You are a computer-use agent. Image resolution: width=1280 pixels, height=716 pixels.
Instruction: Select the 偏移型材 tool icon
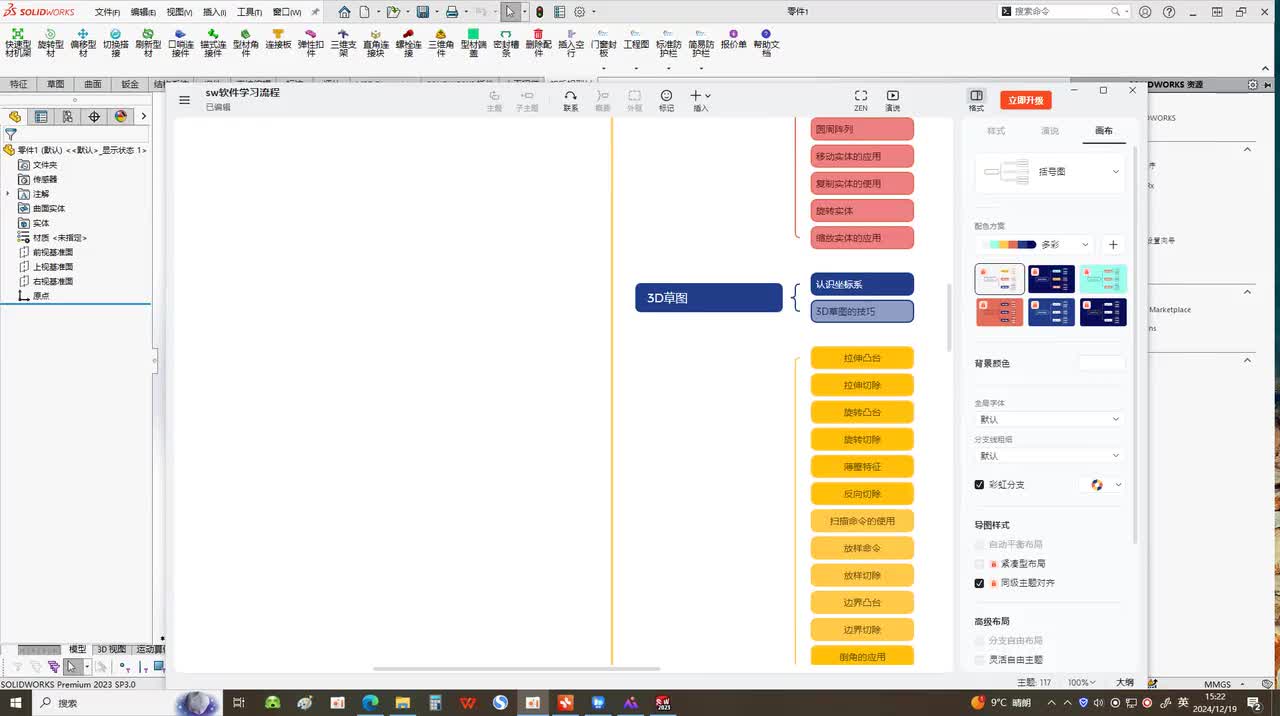pyautogui.click(x=83, y=43)
